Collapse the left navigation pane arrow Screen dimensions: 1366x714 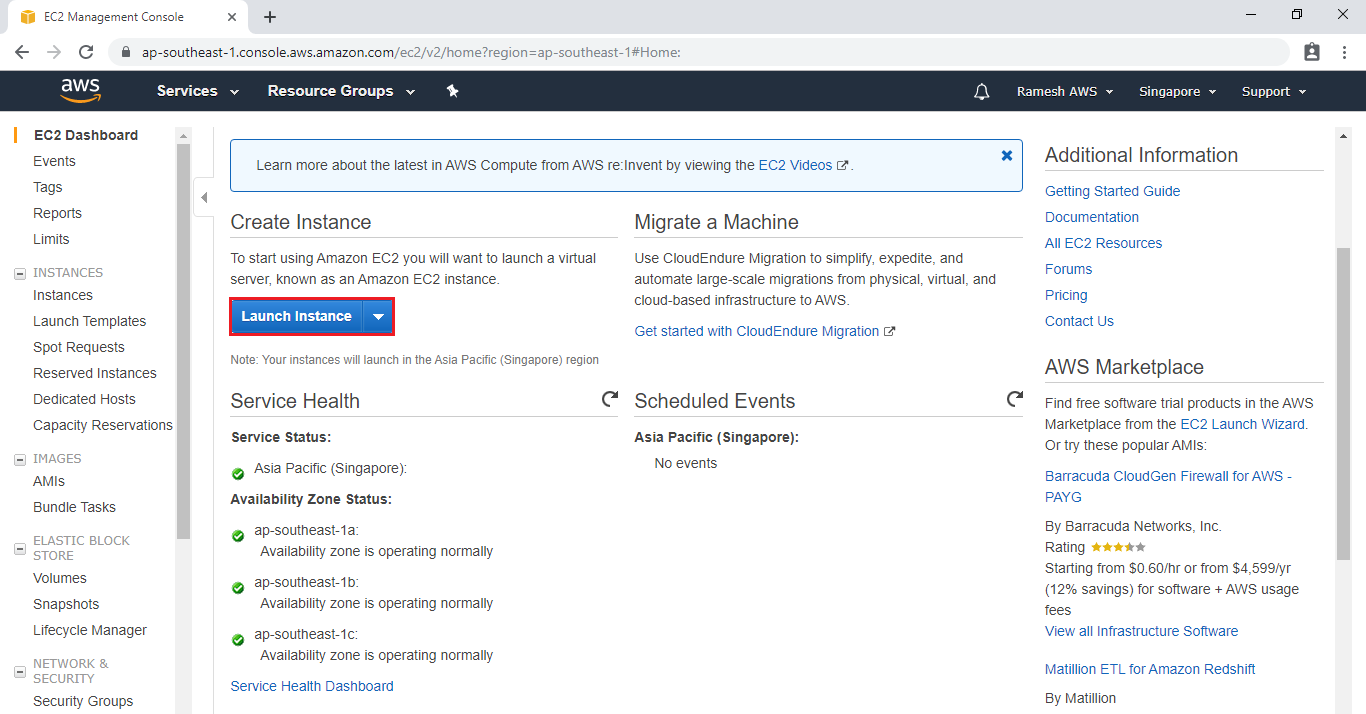click(x=204, y=197)
